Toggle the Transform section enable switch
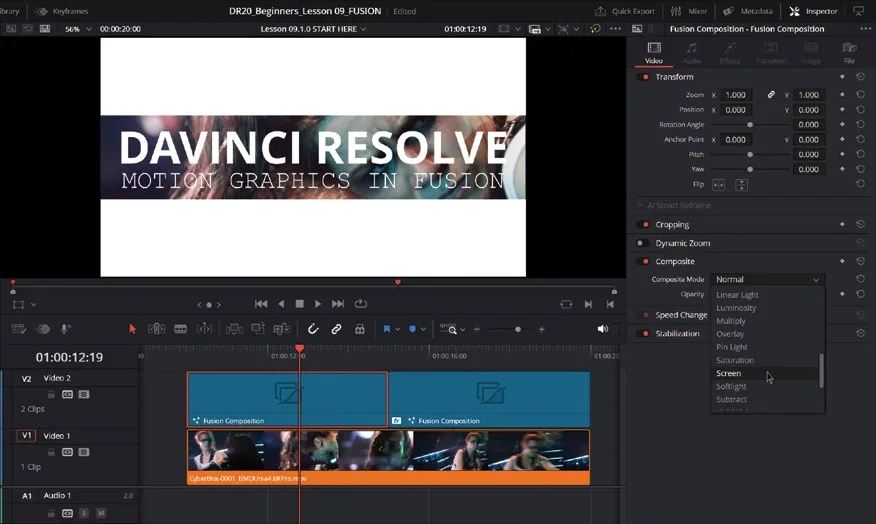The image size is (876, 524). point(643,77)
